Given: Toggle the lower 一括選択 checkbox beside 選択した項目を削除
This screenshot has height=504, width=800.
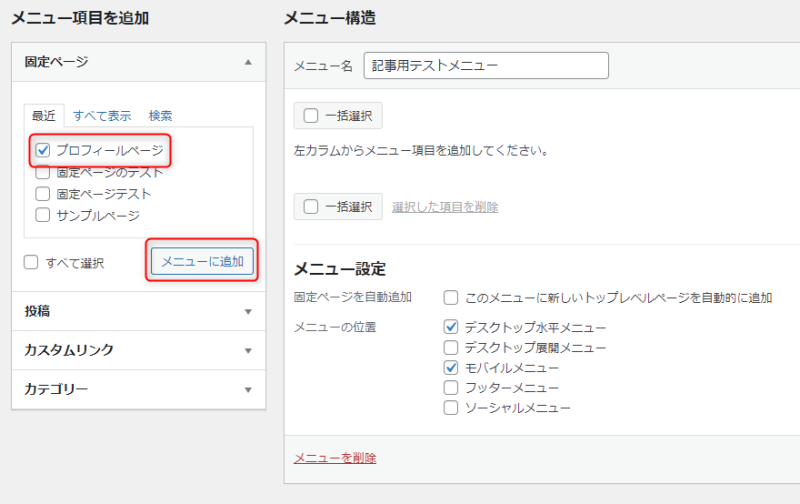Looking at the screenshot, I should [311, 207].
